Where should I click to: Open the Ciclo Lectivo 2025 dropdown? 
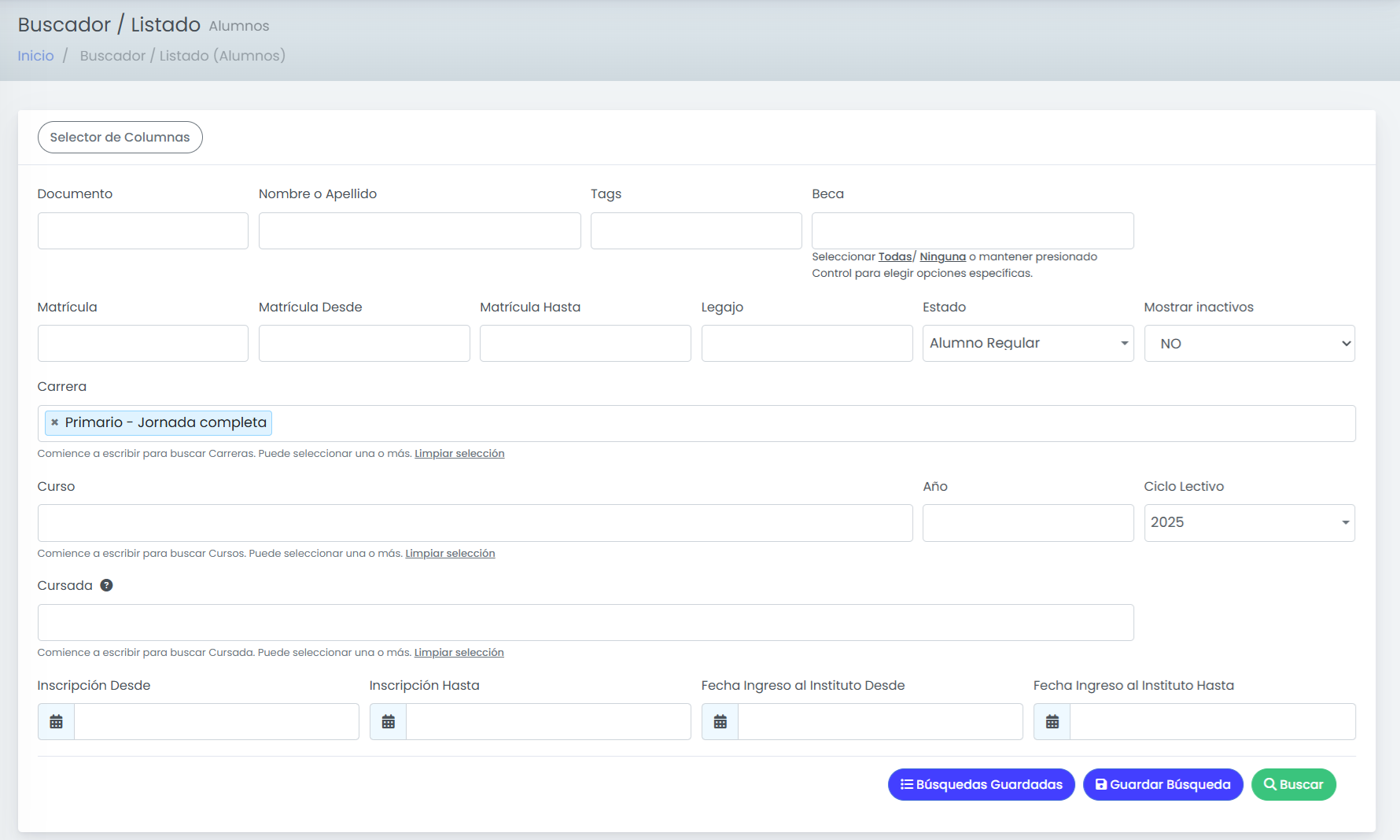[1249, 523]
